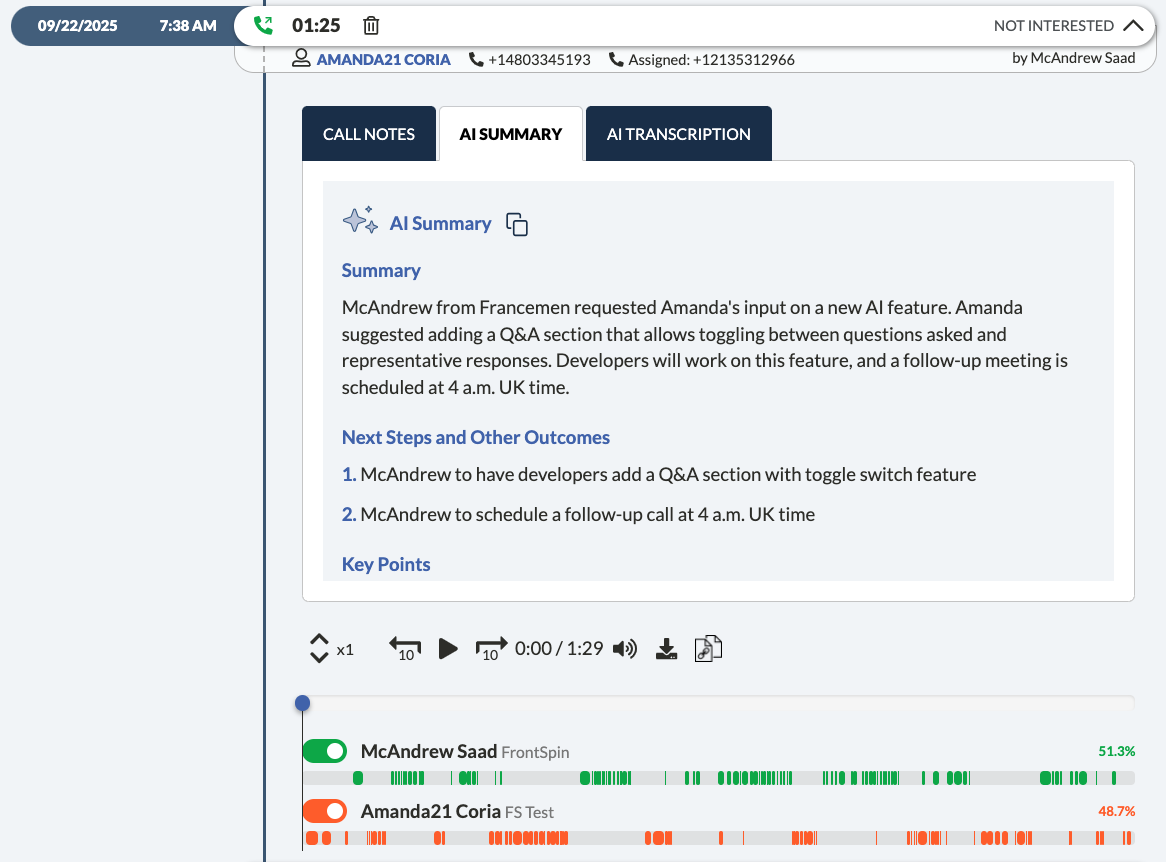Click the 51.3% talk ratio
This screenshot has width=1166, height=862.
1116,751
